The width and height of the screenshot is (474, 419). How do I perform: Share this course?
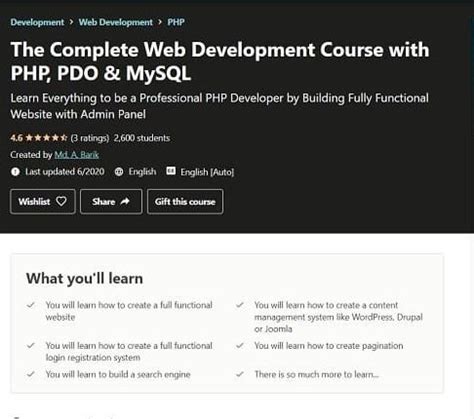111,202
